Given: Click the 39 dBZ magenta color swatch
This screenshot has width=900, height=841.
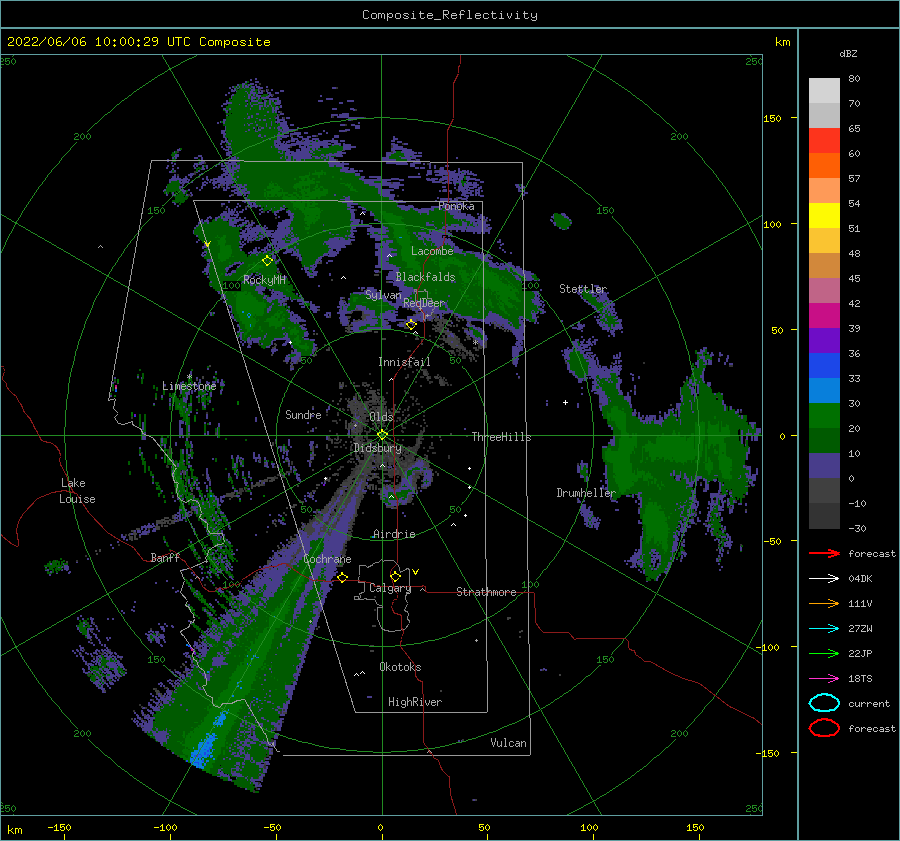Looking at the screenshot, I should [824, 315].
